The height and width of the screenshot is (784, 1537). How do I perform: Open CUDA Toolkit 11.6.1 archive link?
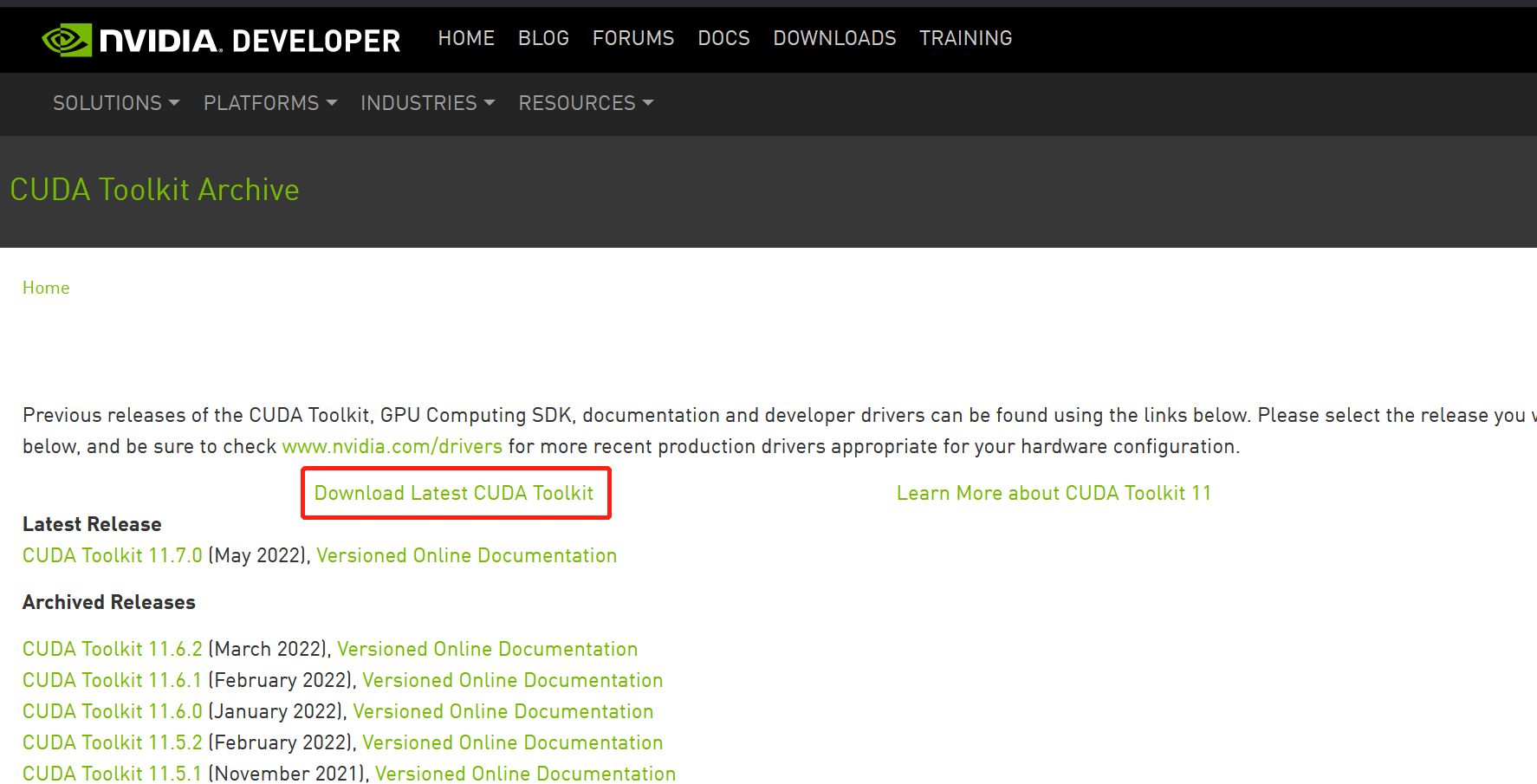coord(113,680)
